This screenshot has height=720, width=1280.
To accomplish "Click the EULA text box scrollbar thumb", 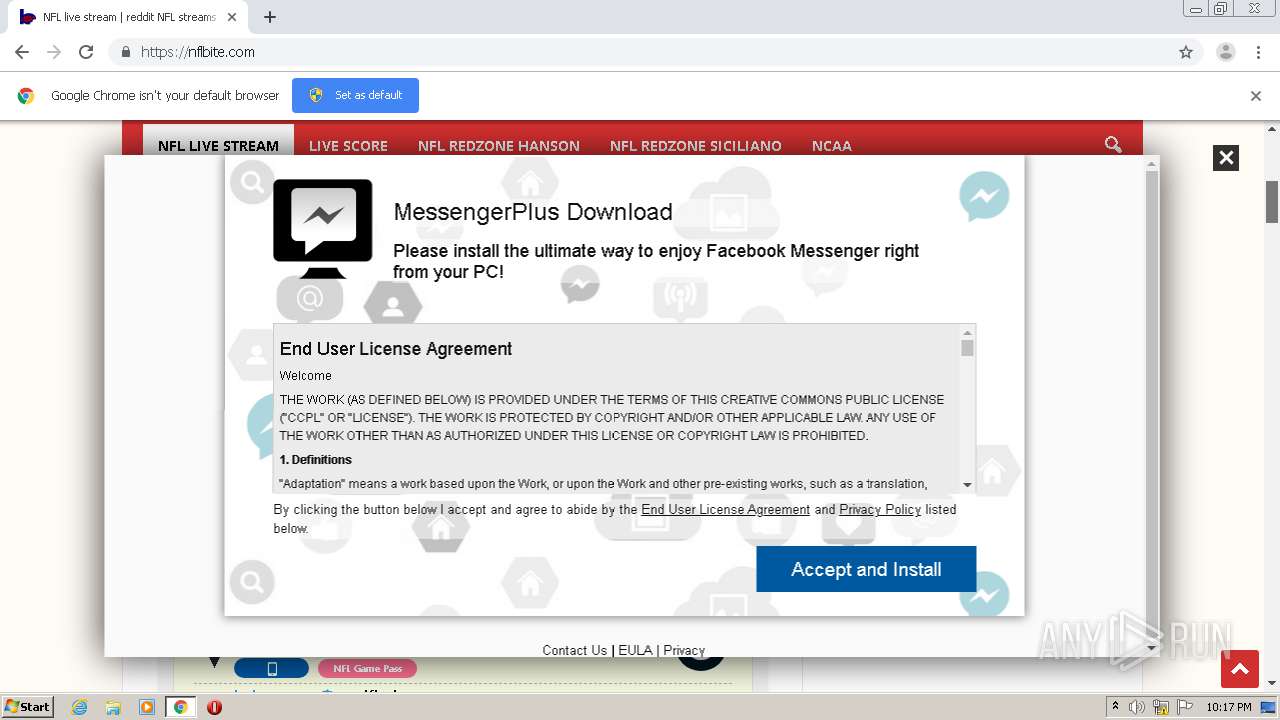I will tap(967, 348).
